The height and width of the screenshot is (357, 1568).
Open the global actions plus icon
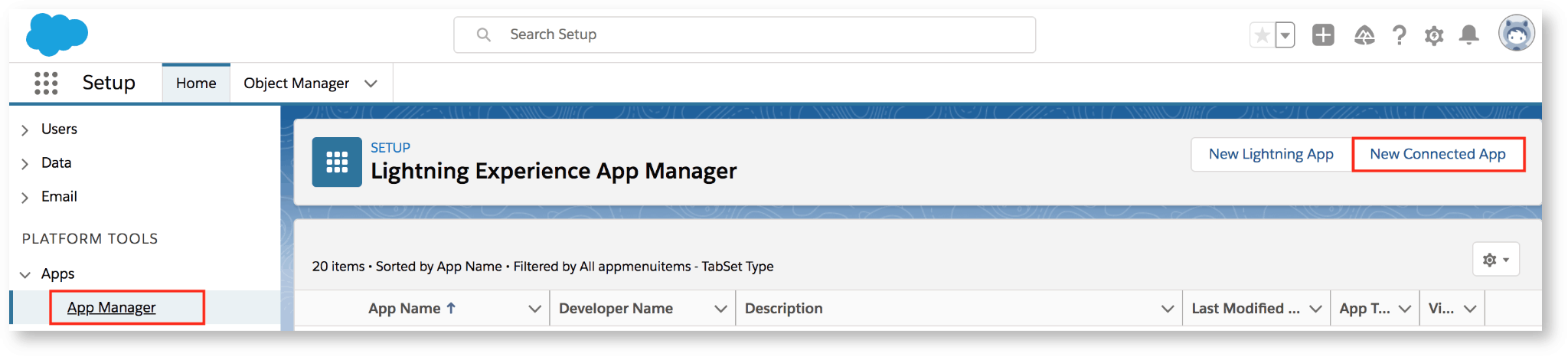[x=1323, y=34]
